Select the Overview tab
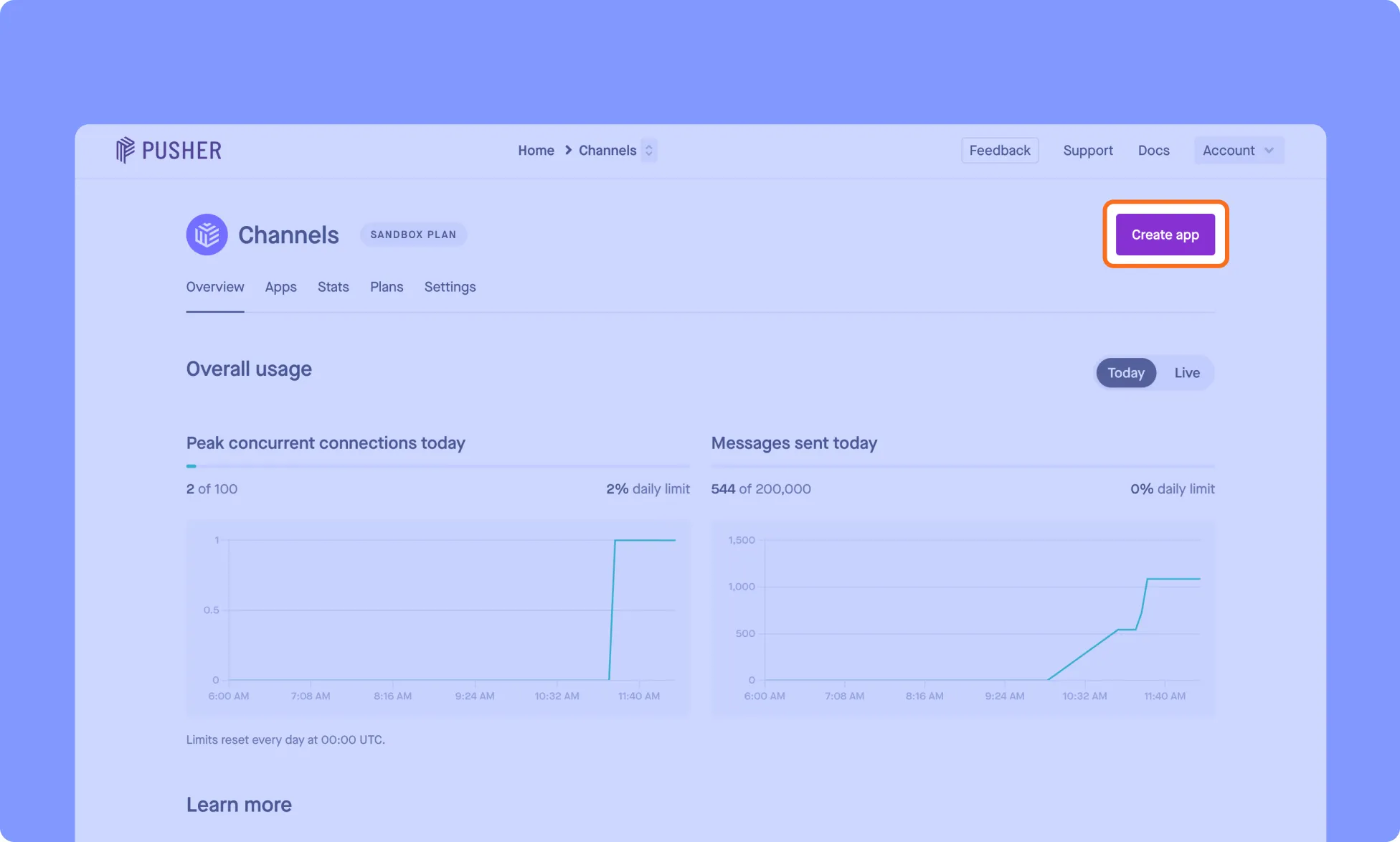 pyautogui.click(x=215, y=287)
